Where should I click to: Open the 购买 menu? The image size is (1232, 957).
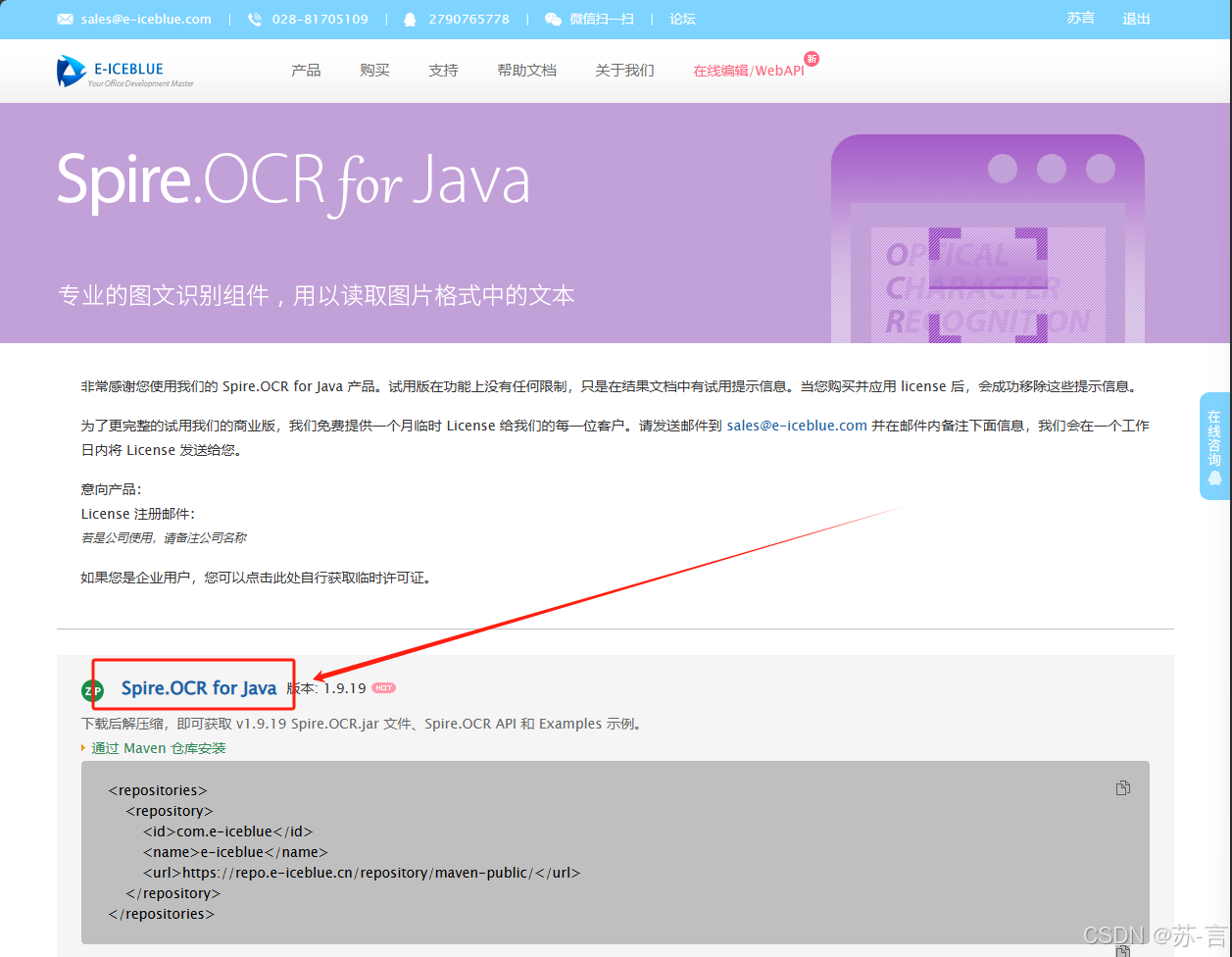(374, 71)
